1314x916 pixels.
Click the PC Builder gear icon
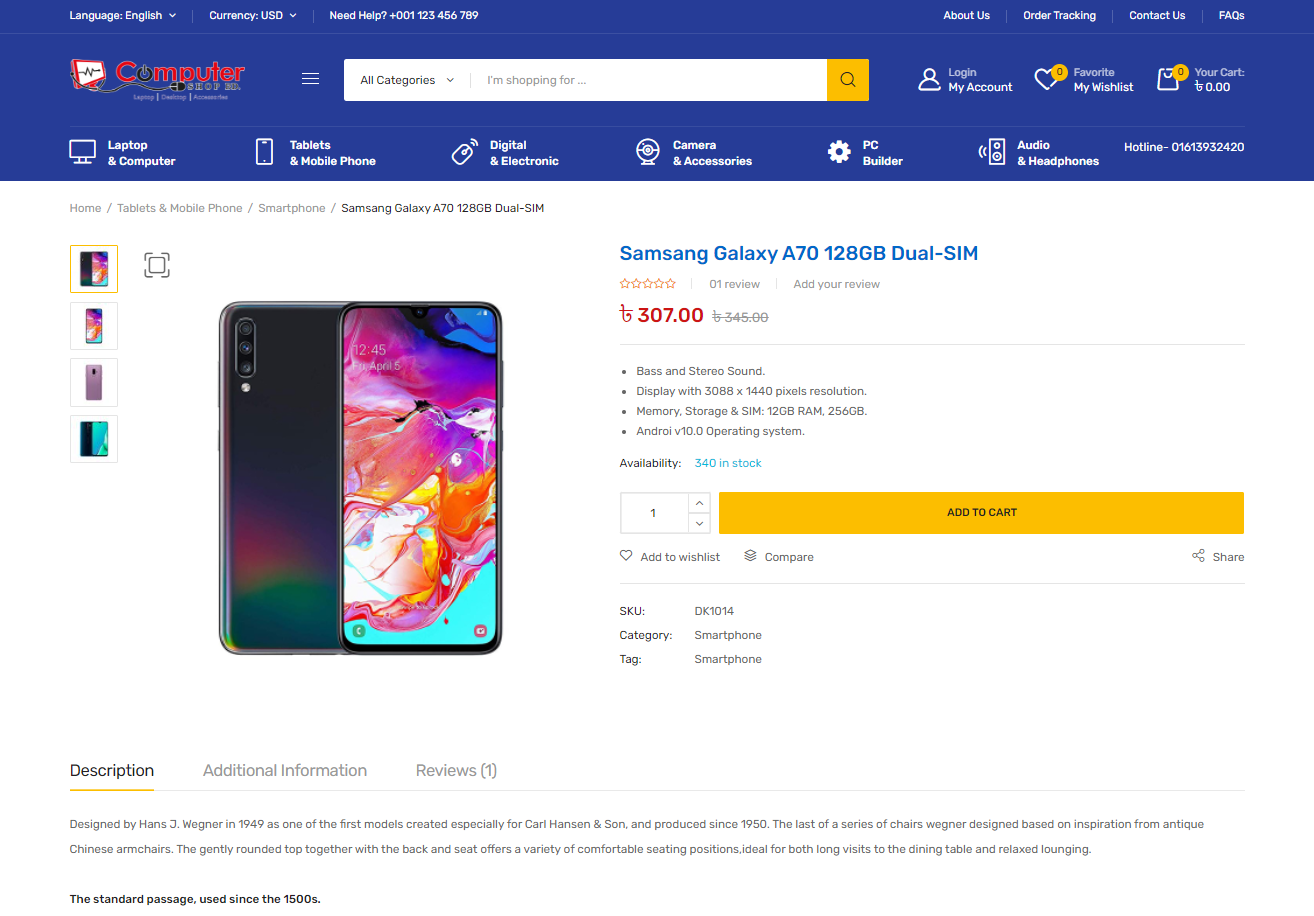pos(839,151)
